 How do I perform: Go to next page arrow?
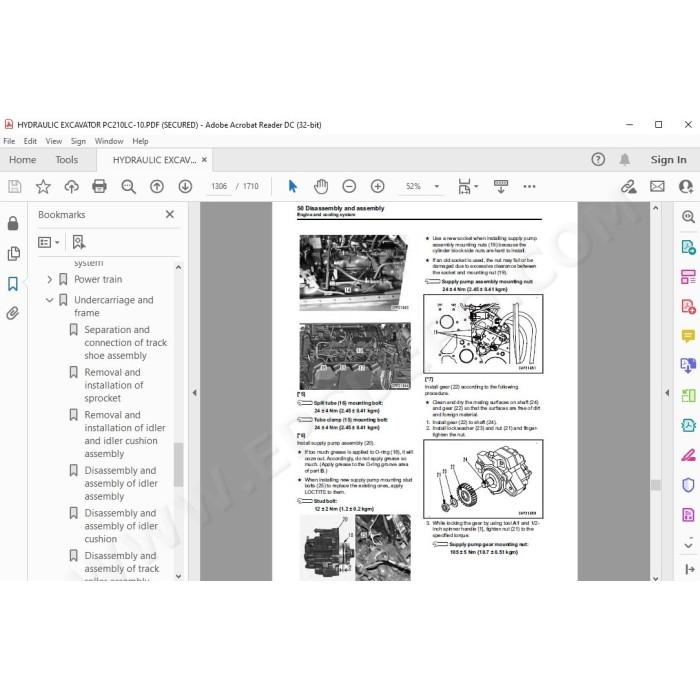[185, 186]
